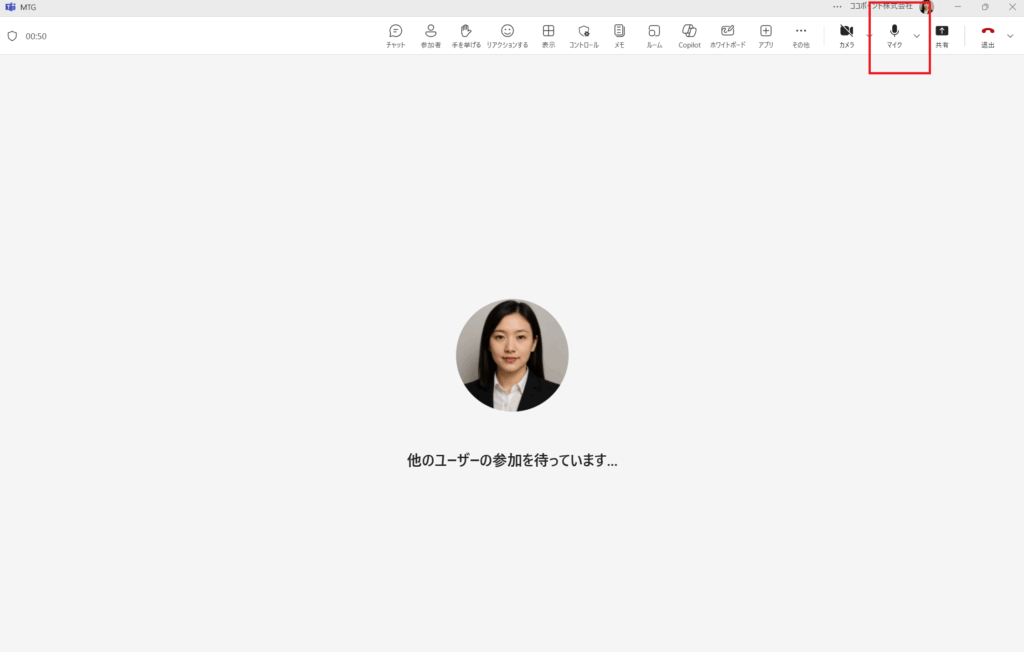
Task: Open the 表示 (View) layout options
Action: tap(548, 36)
